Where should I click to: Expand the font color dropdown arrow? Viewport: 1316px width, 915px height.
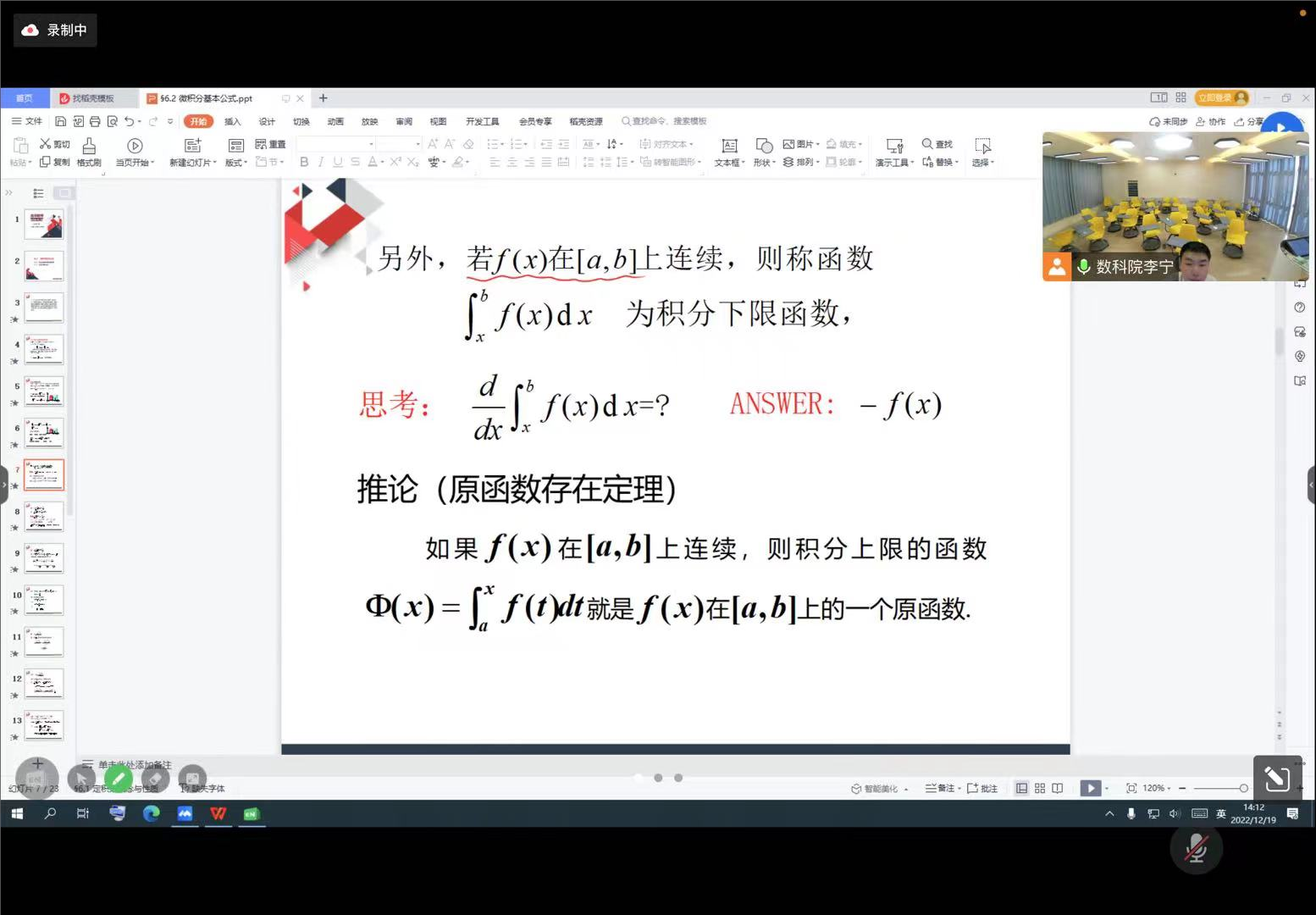[382, 162]
